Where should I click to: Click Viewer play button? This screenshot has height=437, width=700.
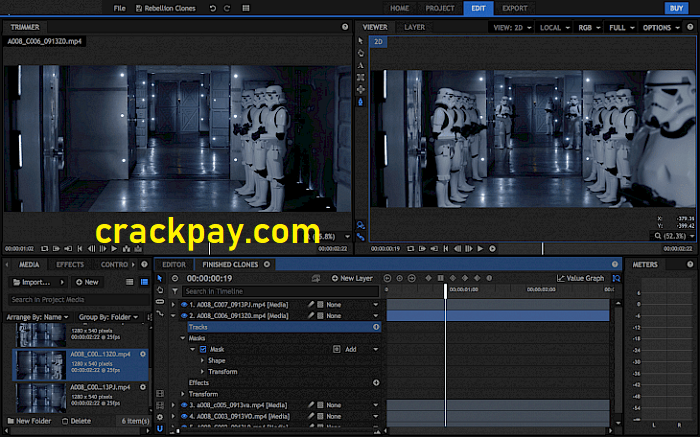coord(480,249)
